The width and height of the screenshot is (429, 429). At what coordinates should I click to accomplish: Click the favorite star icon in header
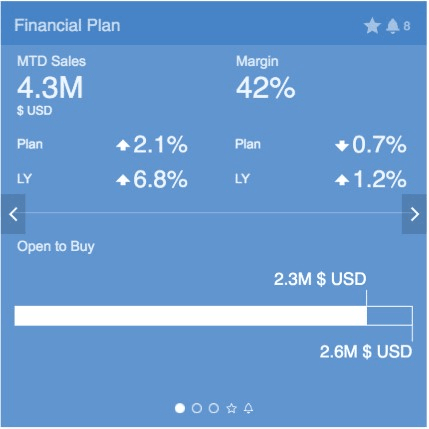pyautogui.click(x=372, y=26)
